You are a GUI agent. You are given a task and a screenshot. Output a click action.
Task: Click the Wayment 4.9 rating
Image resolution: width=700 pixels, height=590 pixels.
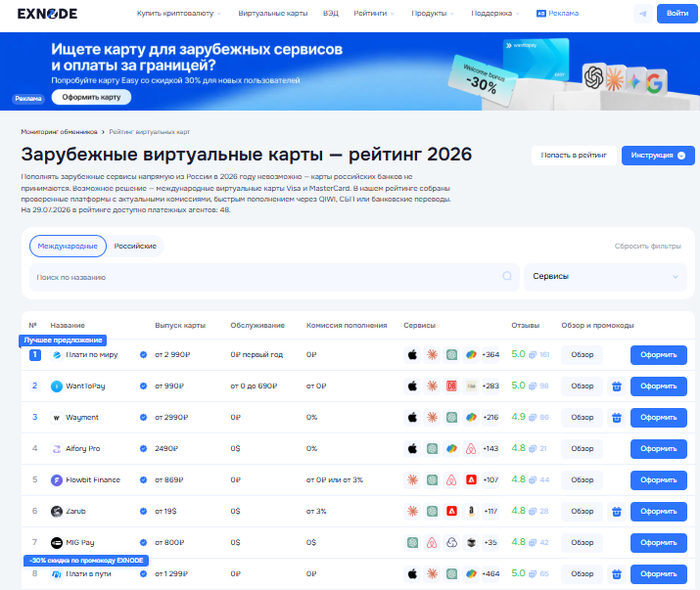click(518, 417)
